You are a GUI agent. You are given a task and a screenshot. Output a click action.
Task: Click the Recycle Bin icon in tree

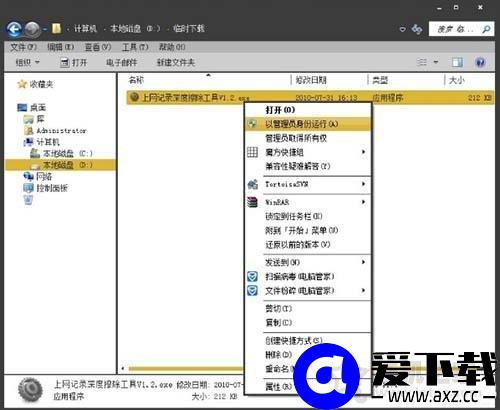click(x=29, y=200)
